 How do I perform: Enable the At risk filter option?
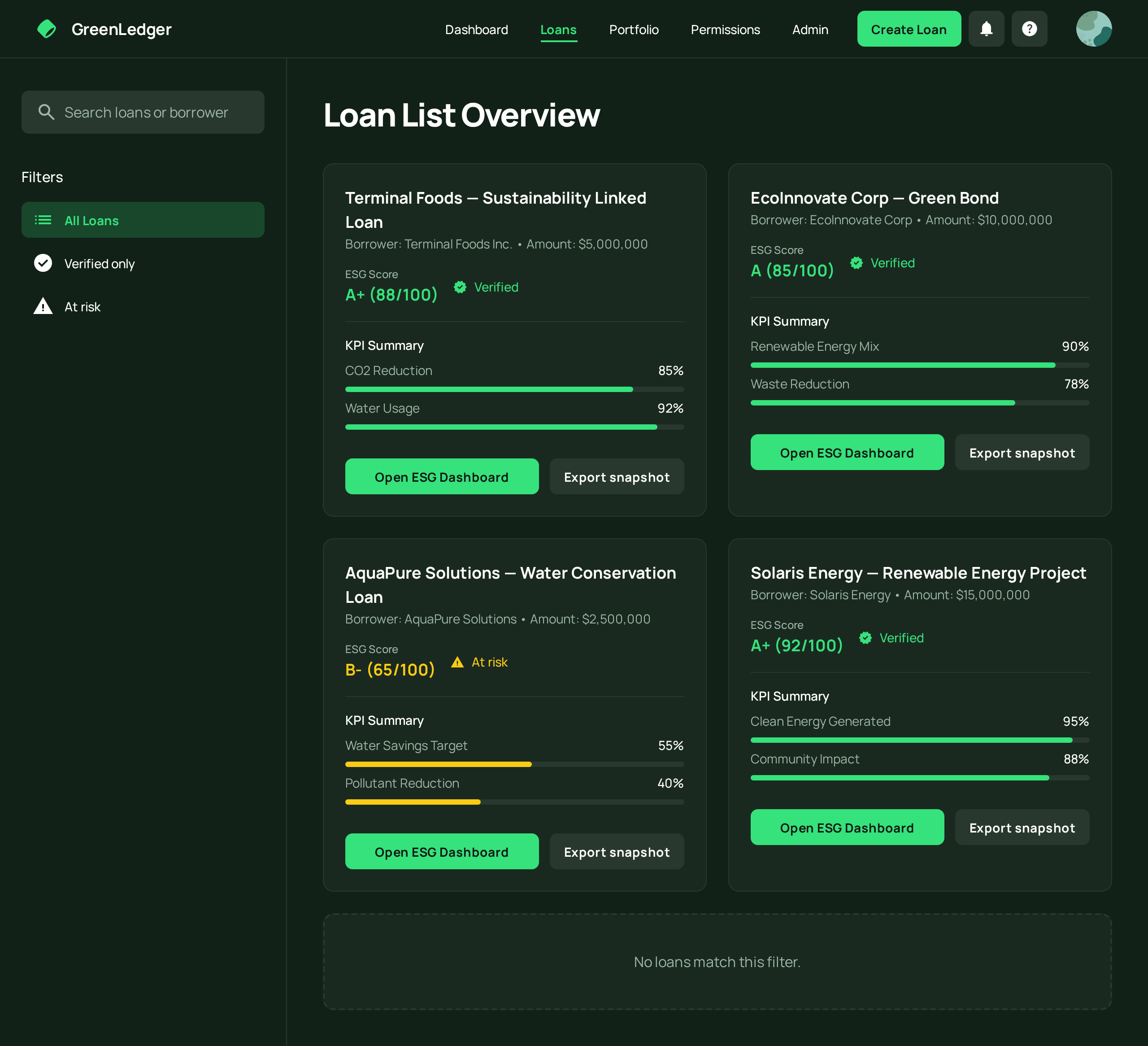tap(83, 307)
